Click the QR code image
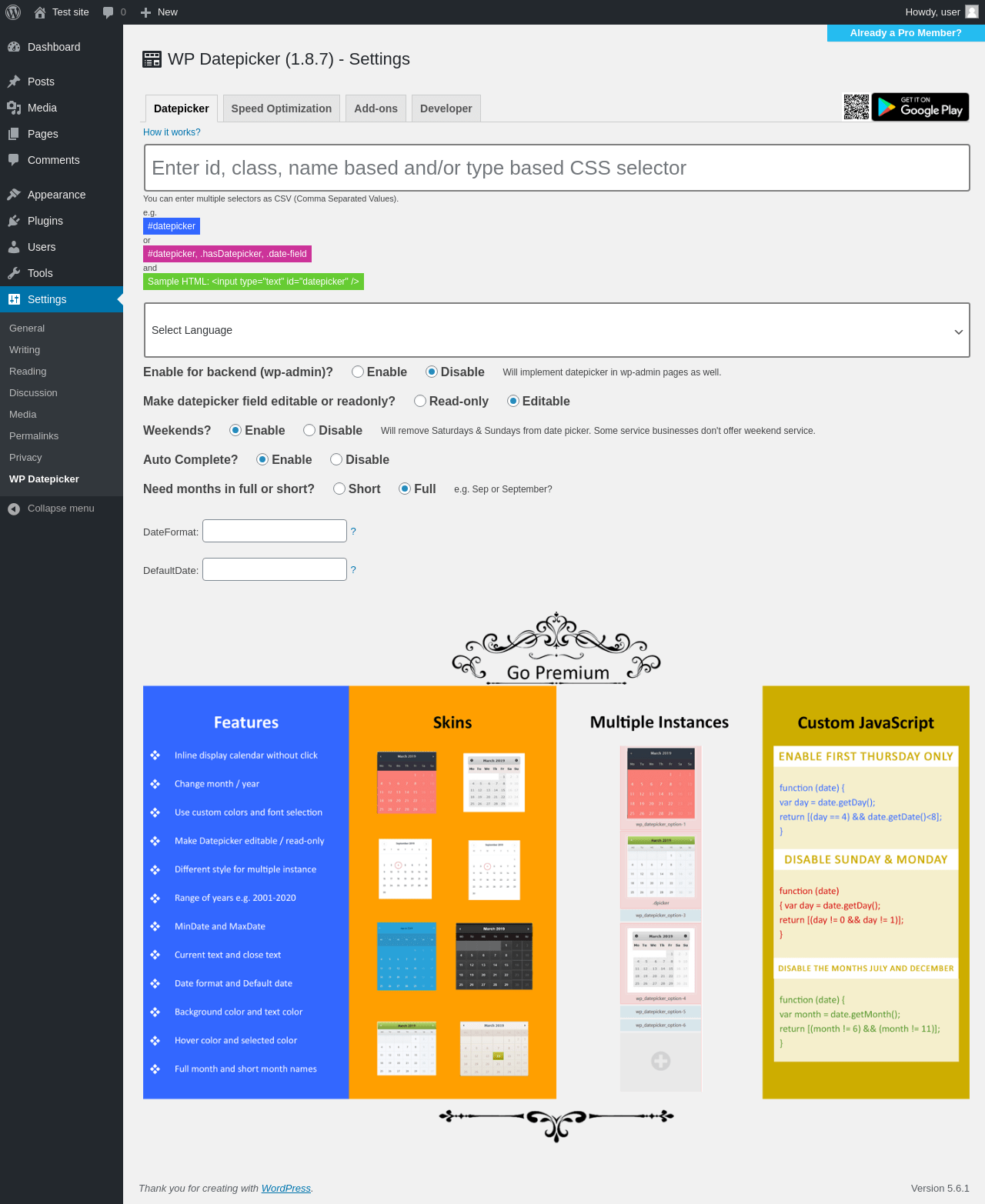Image resolution: width=985 pixels, height=1204 pixels. click(x=856, y=107)
